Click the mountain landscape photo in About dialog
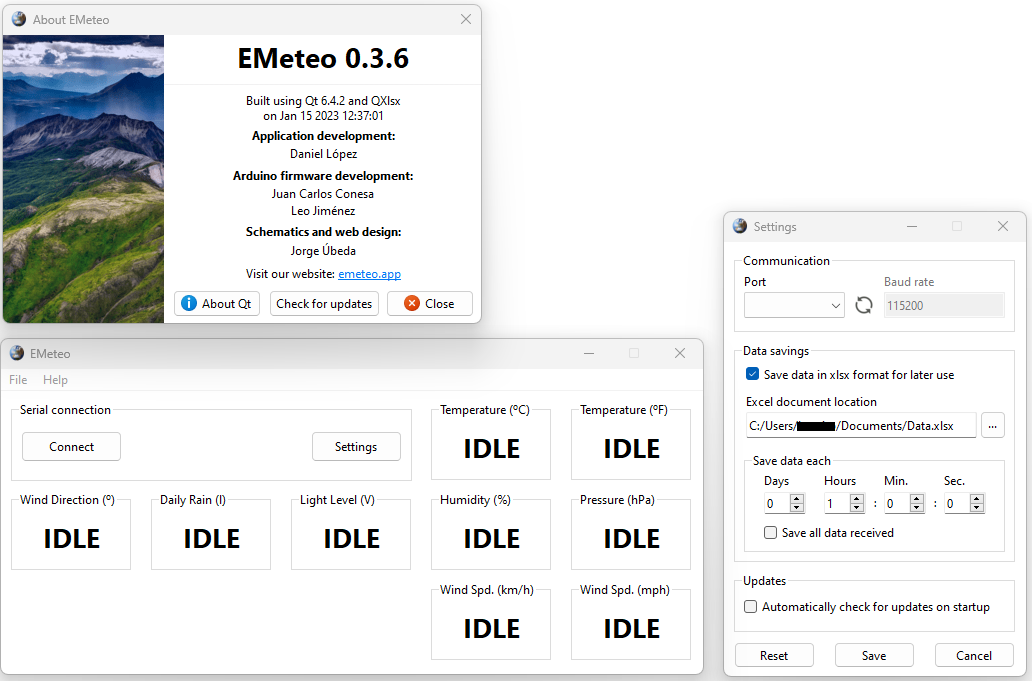 (x=83, y=180)
